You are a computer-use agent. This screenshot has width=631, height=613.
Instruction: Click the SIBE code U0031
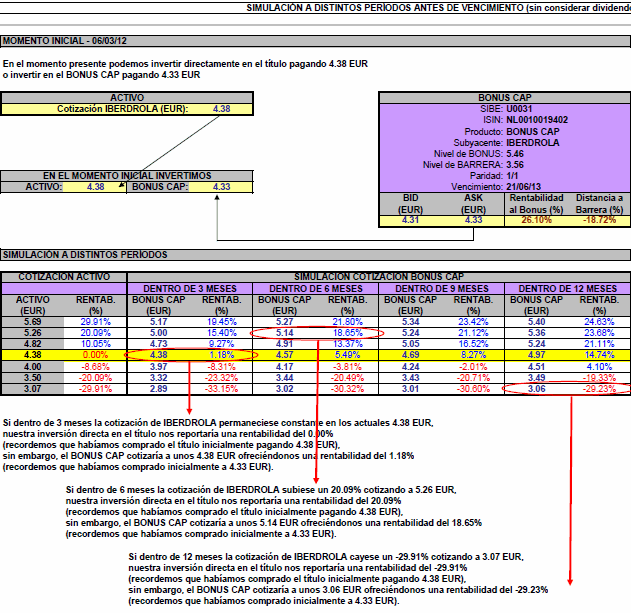click(519, 109)
